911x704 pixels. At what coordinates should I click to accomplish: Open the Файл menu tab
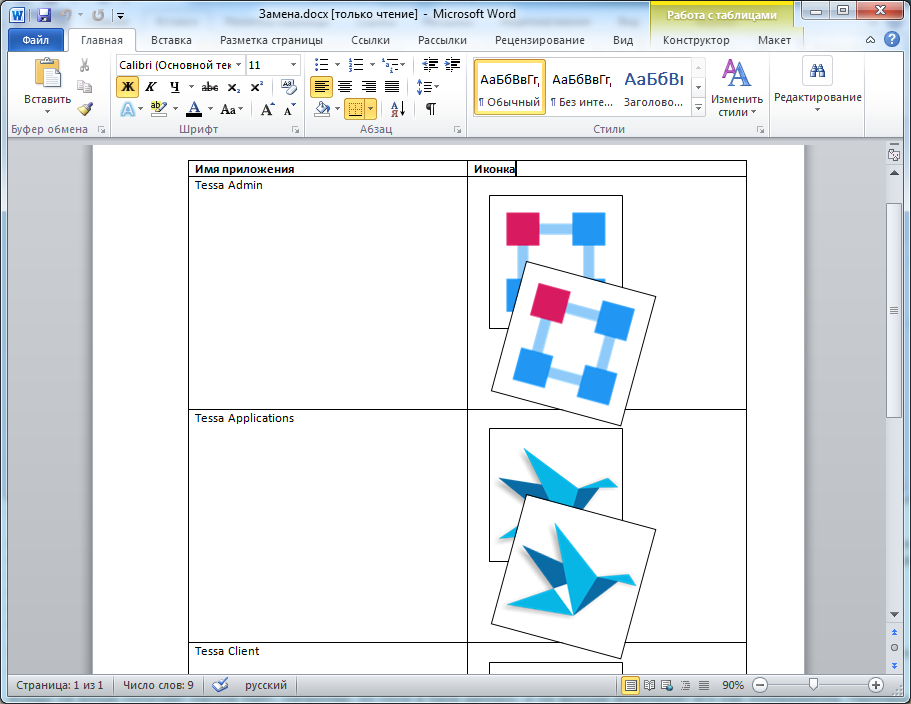(x=36, y=40)
